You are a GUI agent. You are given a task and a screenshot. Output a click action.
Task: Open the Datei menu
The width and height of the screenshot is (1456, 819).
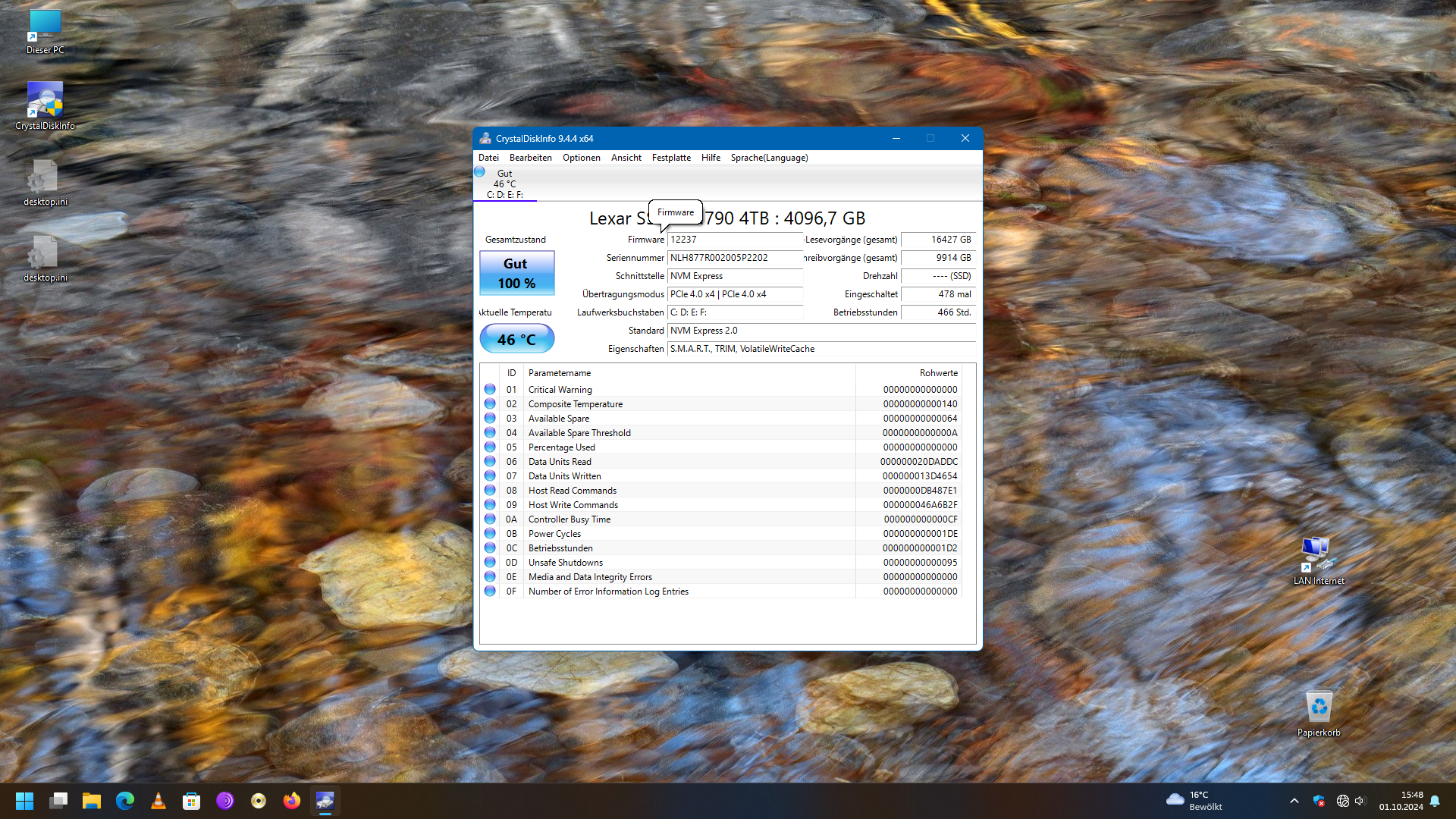[488, 158]
